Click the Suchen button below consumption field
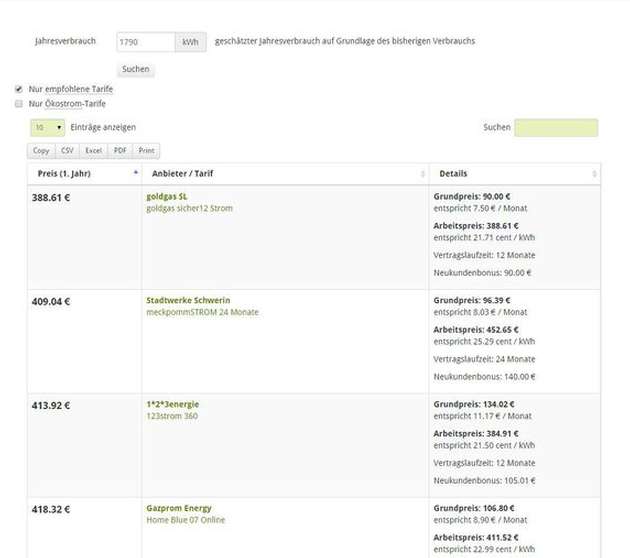 tap(136, 69)
